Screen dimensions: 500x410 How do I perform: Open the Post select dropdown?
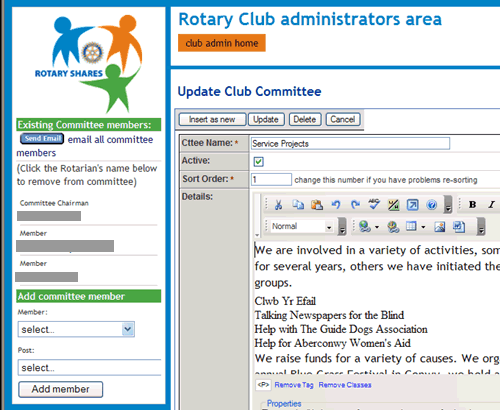89,368
